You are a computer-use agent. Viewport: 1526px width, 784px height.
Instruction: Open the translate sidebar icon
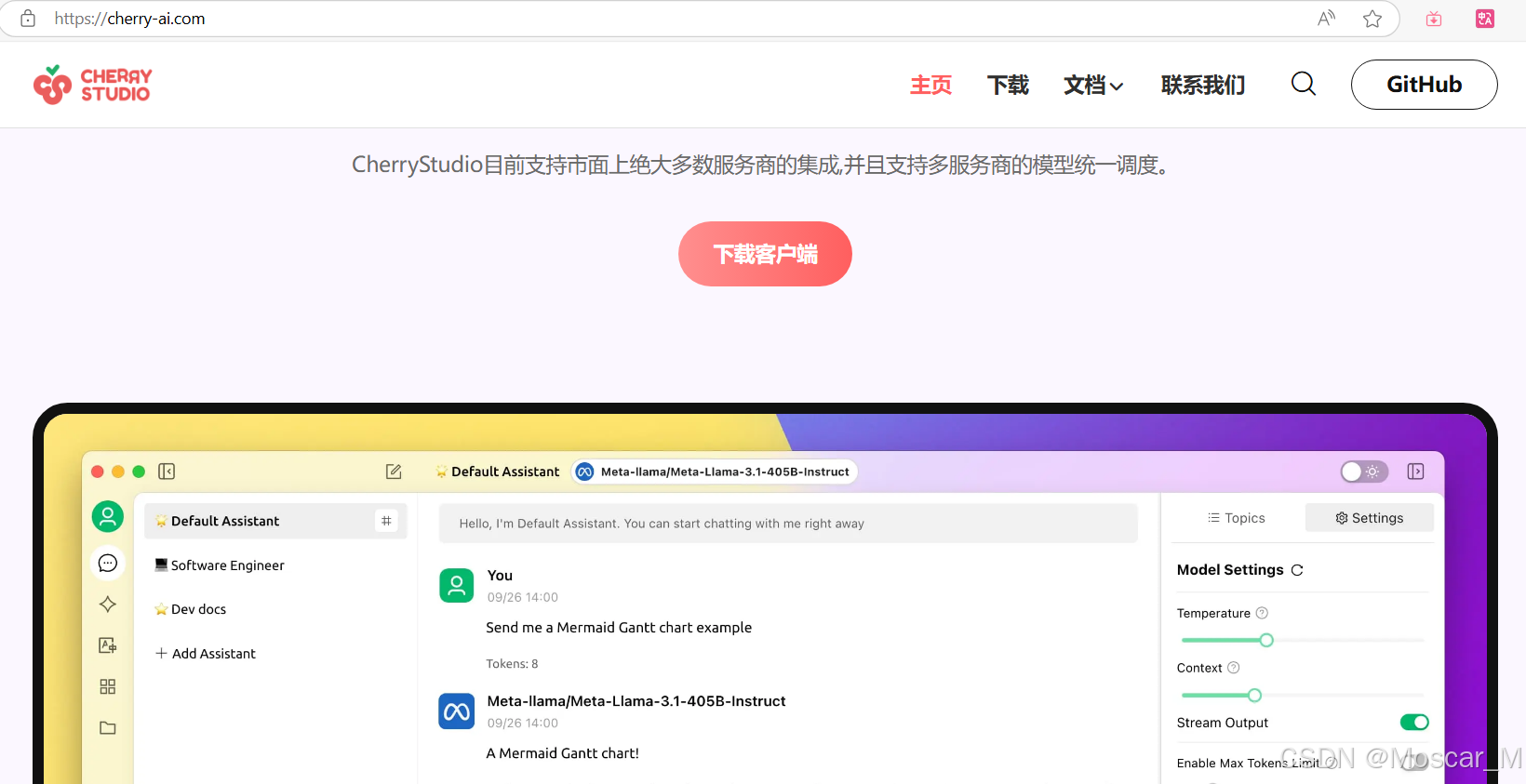[108, 645]
